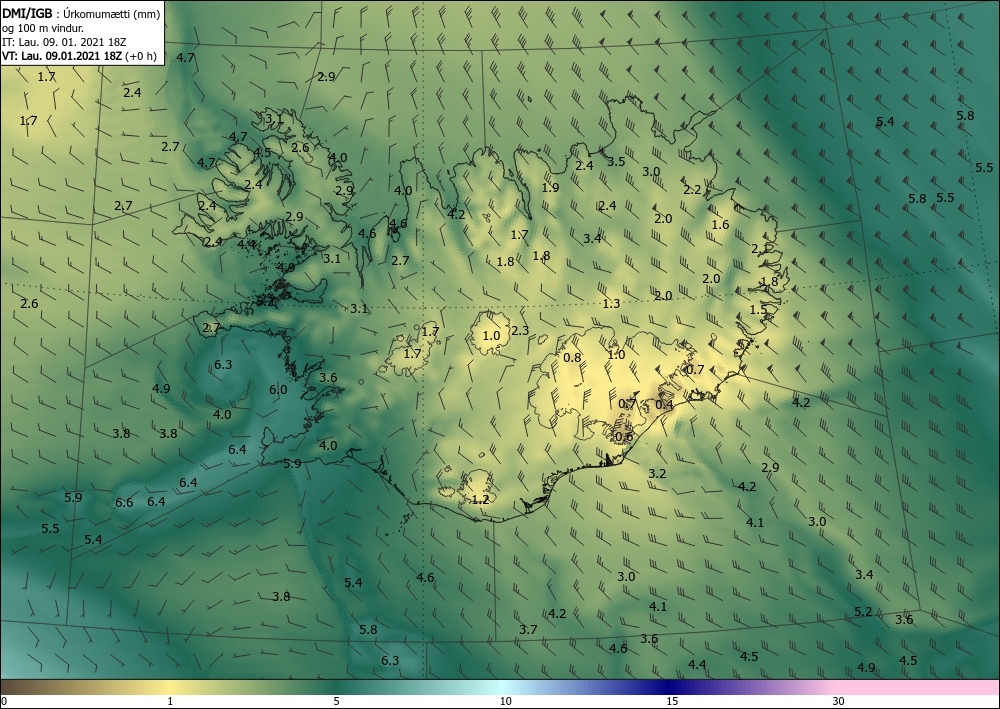Click the '3.2' value off the southeast coast

click(657, 474)
